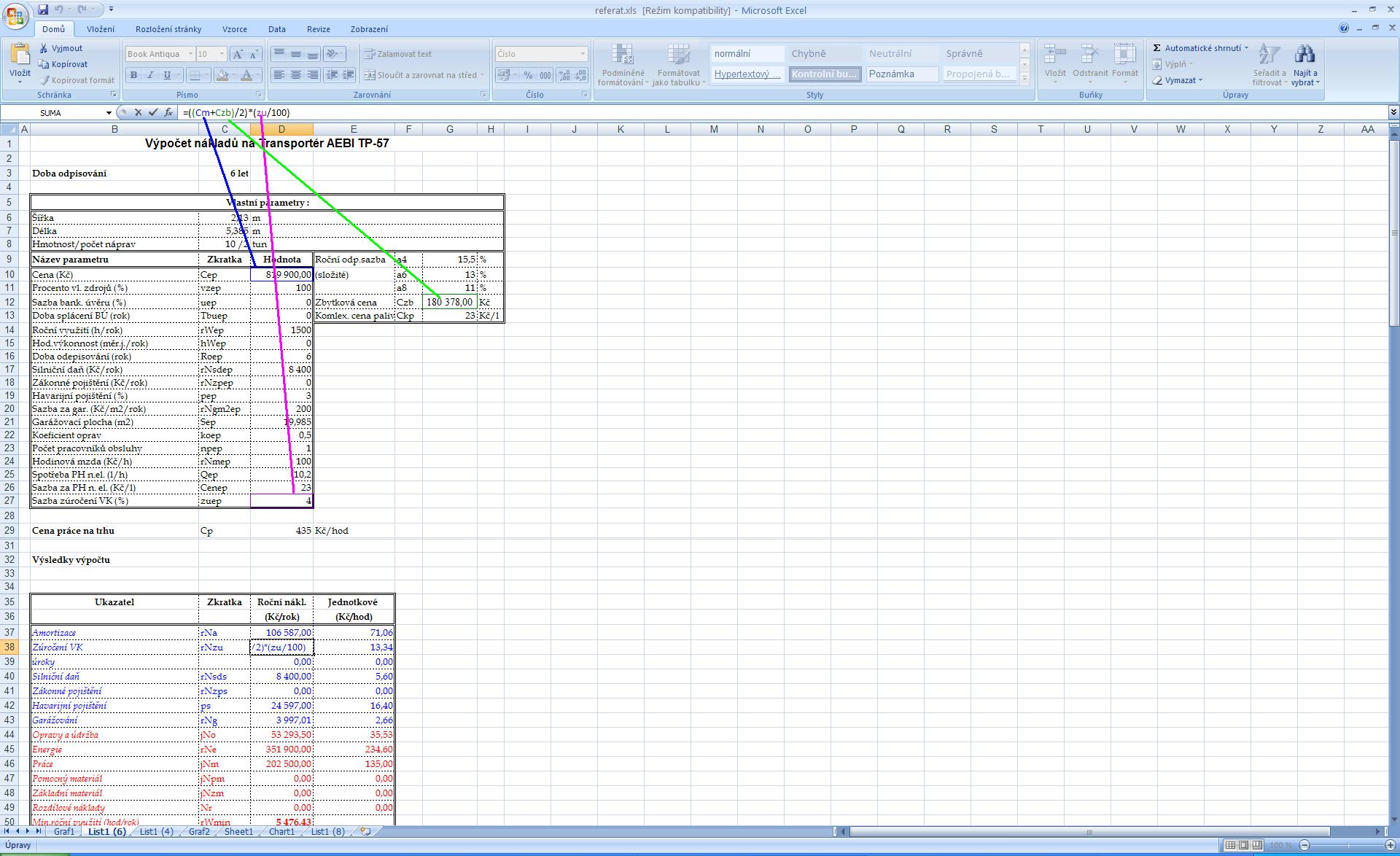Click the Office button logo
This screenshot has height=856, width=1400.
pos(15,15)
